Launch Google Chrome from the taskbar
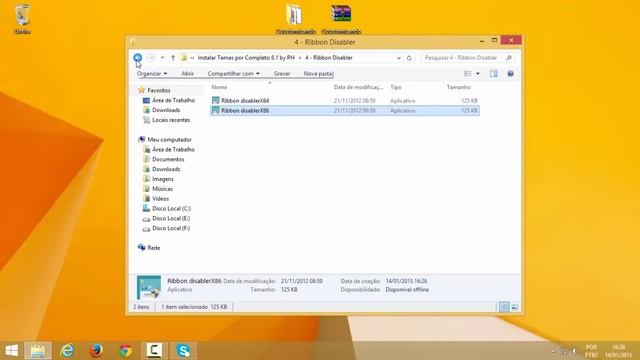The image size is (640, 360). tap(125, 351)
